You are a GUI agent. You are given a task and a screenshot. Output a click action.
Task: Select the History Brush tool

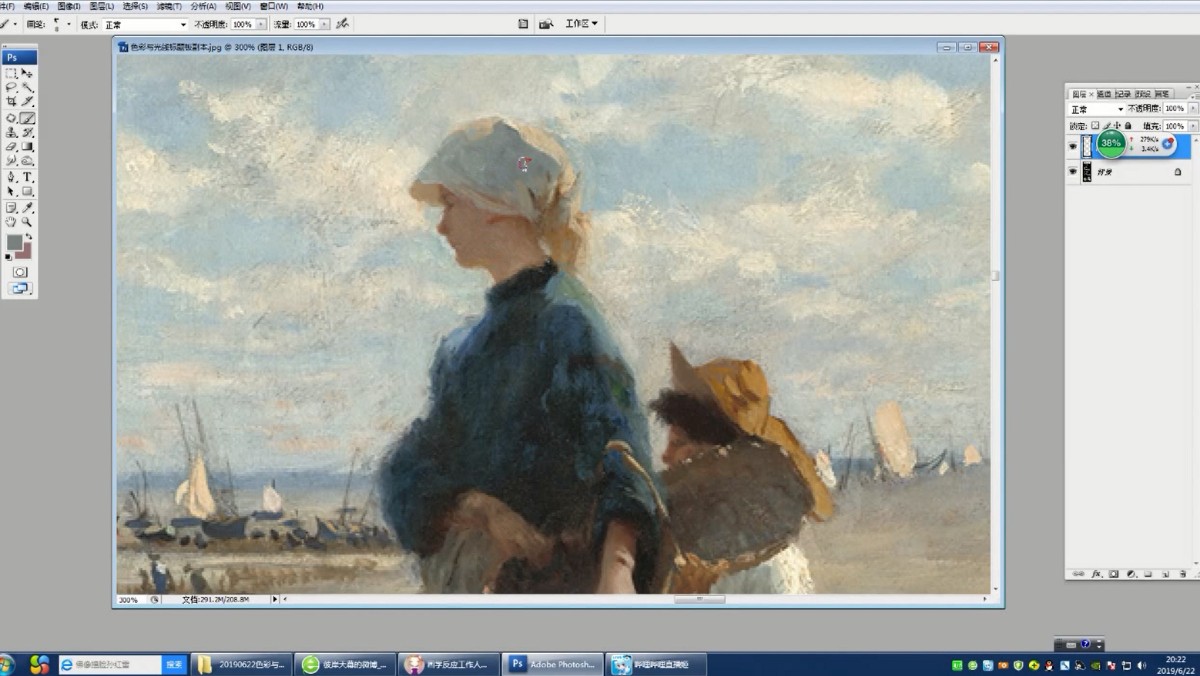point(27,132)
